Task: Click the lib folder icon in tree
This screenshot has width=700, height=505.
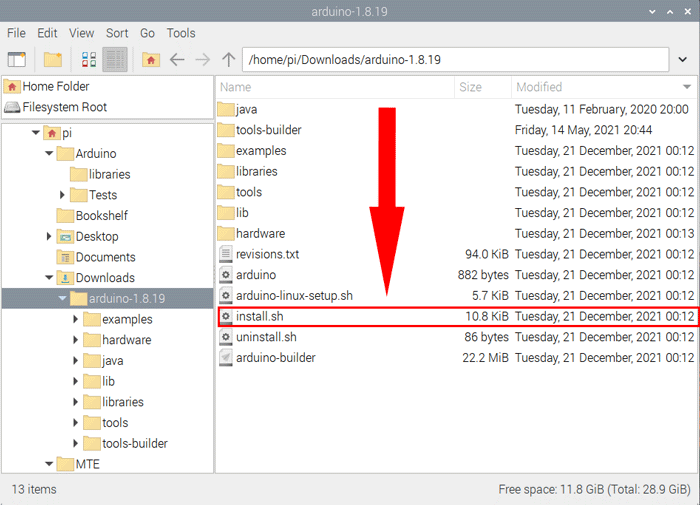Action: point(92,381)
